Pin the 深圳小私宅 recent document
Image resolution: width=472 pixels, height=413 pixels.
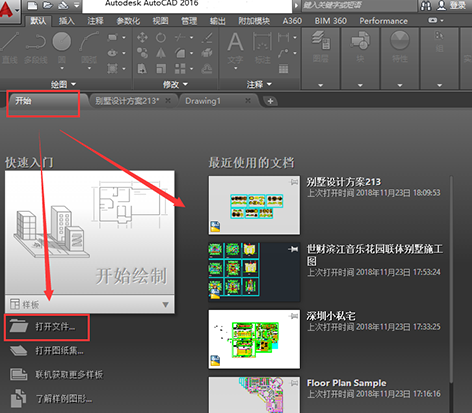coord(293,316)
